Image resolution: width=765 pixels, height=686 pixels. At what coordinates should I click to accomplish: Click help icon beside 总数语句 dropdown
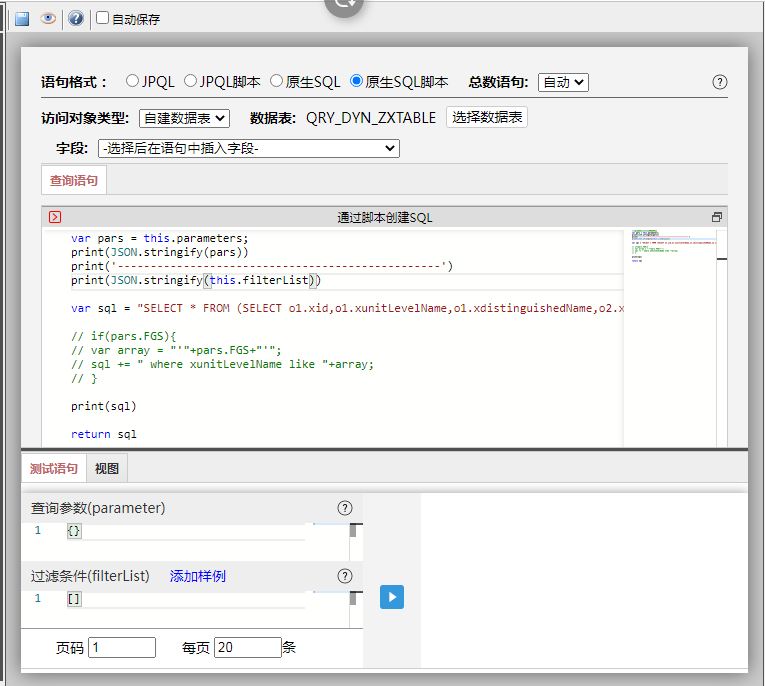[719, 82]
